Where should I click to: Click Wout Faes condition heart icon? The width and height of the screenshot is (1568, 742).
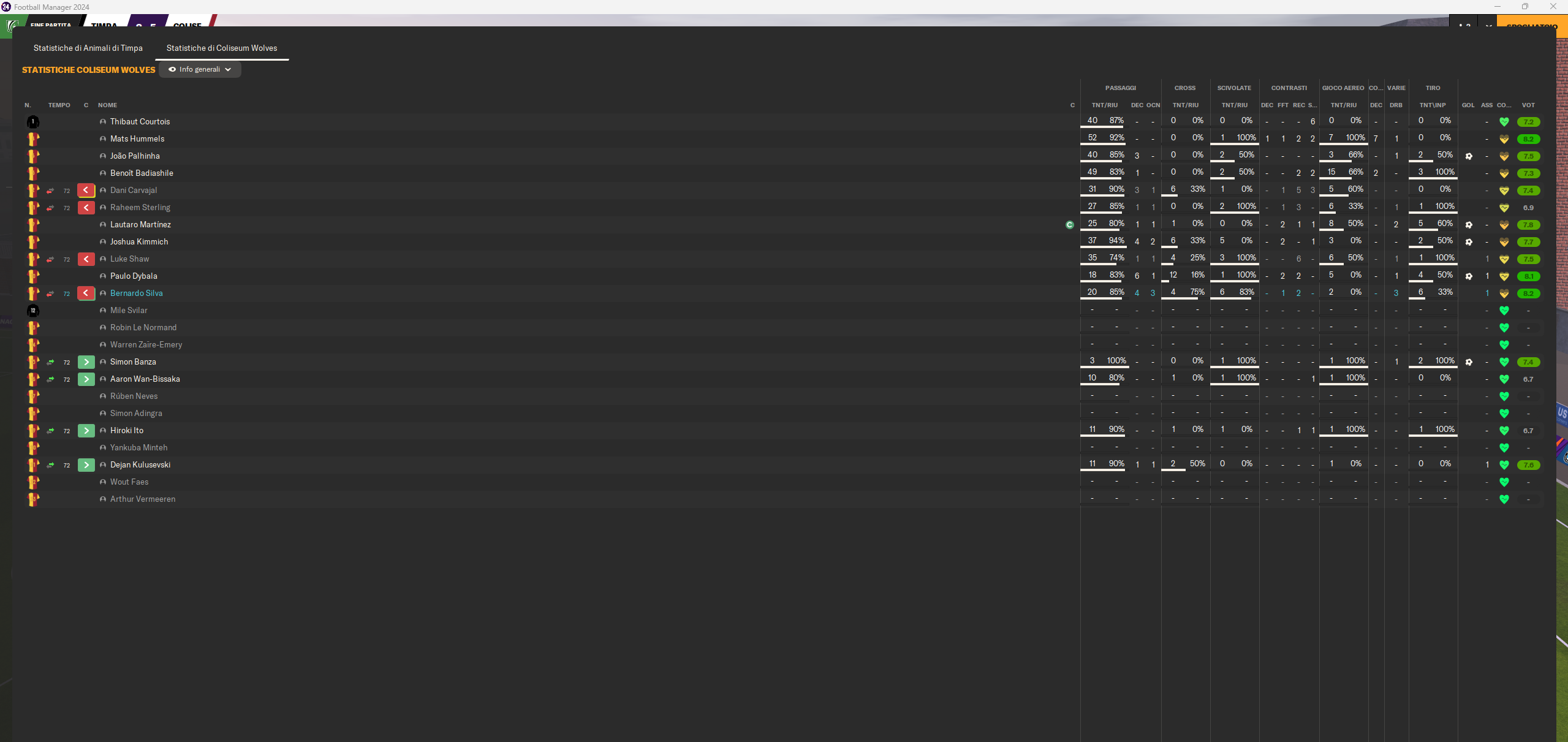[x=1504, y=482]
